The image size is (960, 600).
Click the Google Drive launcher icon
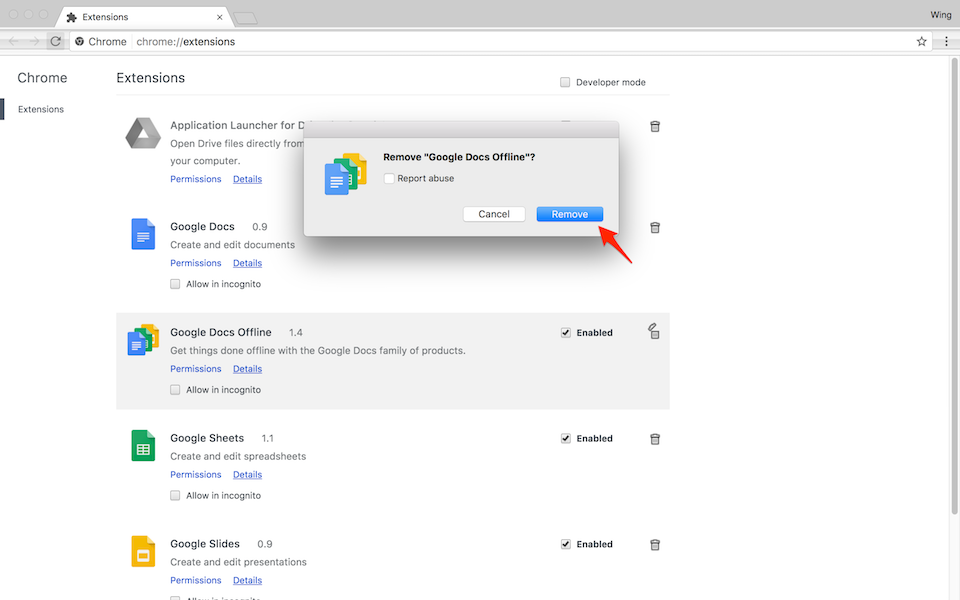click(143, 133)
